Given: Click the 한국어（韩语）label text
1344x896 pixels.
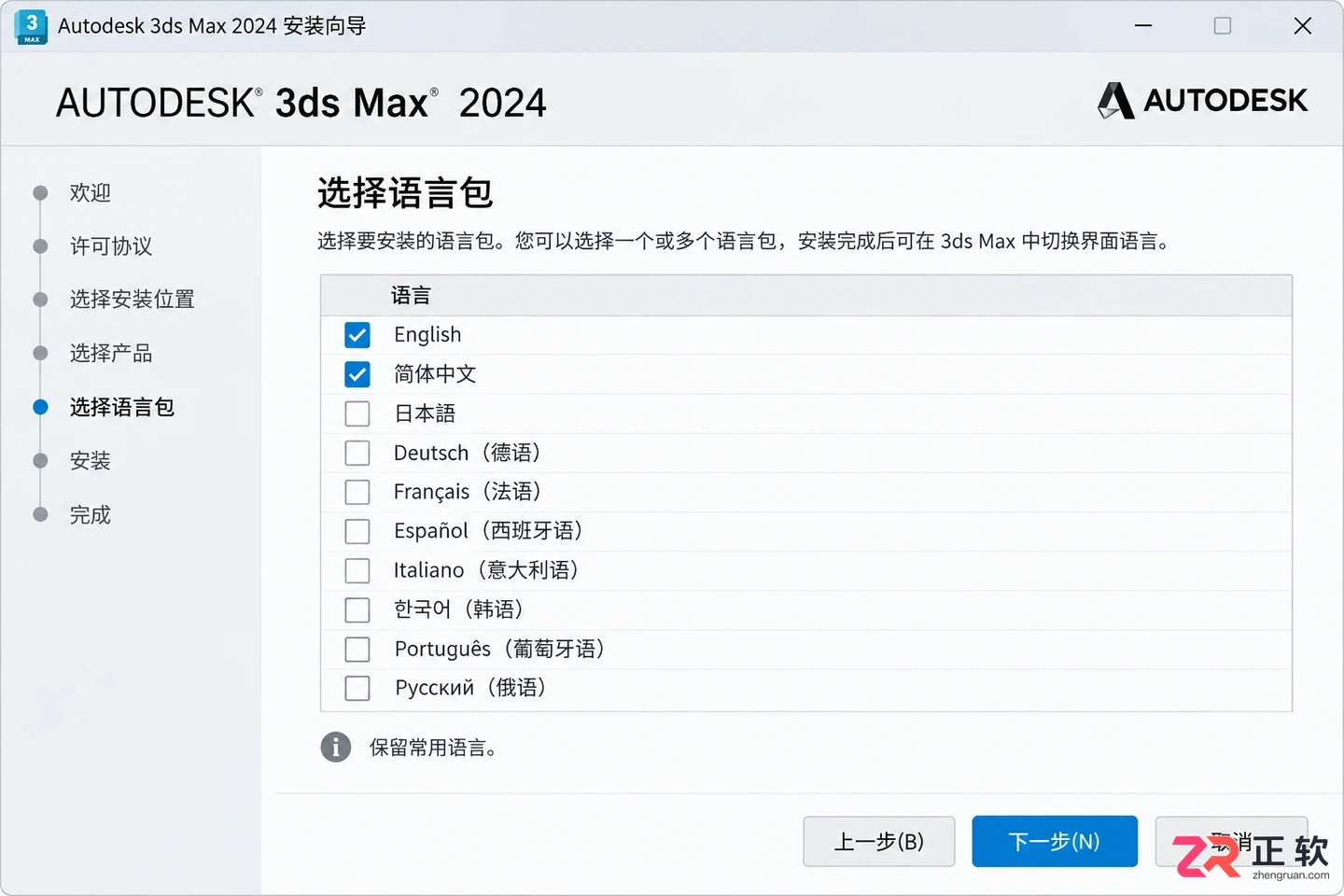Looking at the screenshot, I should [x=459, y=609].
